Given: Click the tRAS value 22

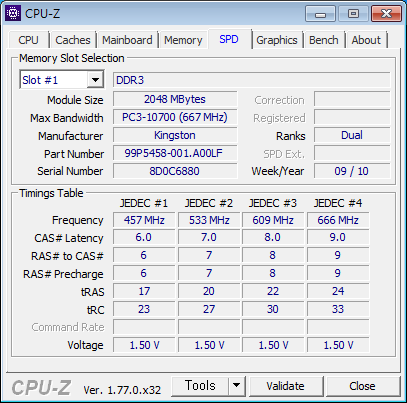Looking at the screenshot, I should pos(273,291).
